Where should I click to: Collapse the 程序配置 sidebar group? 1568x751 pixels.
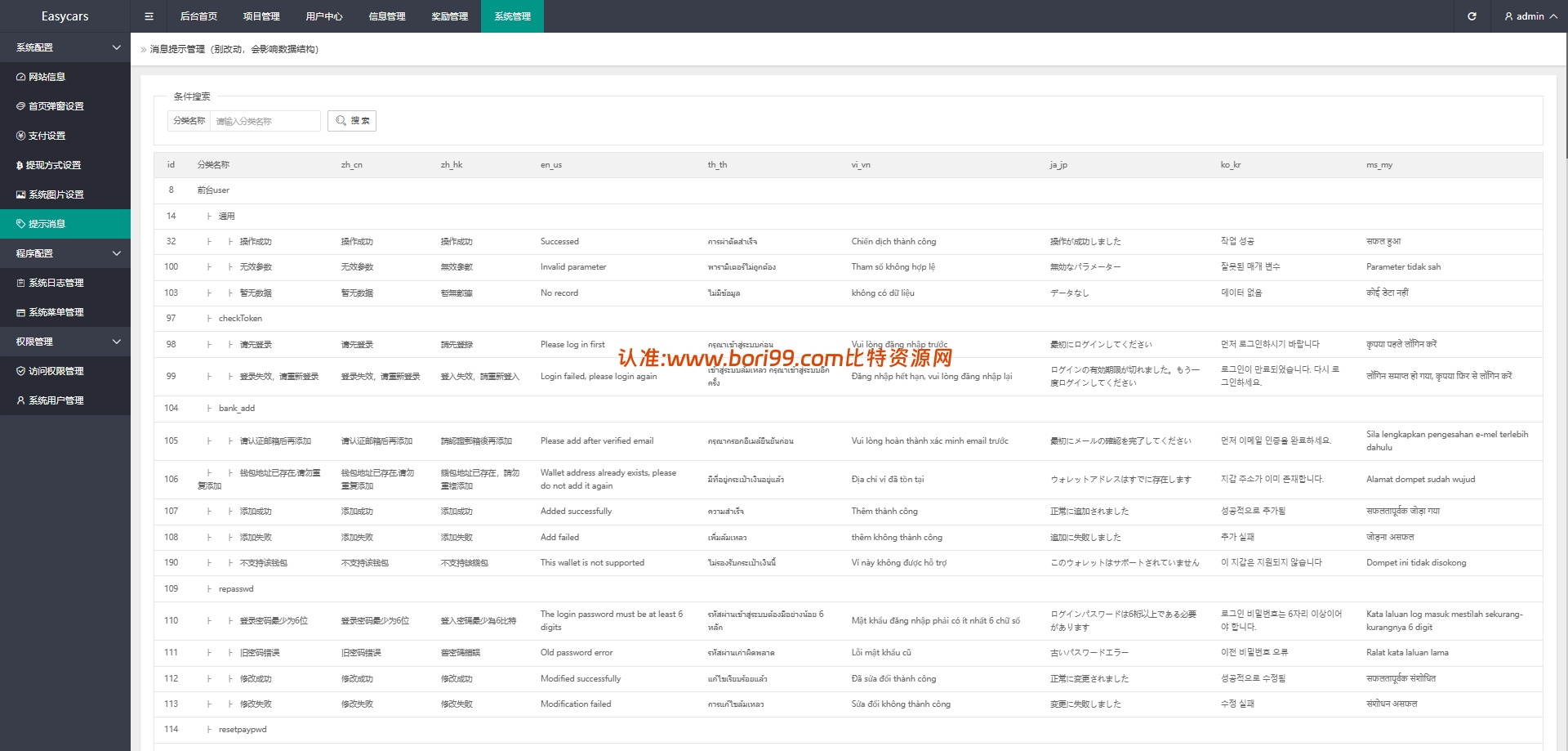65,253
